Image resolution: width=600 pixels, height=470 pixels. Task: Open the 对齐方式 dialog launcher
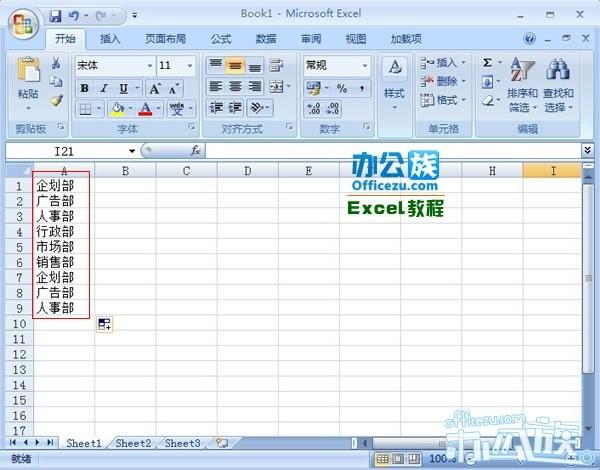click(x=290, y=126)
